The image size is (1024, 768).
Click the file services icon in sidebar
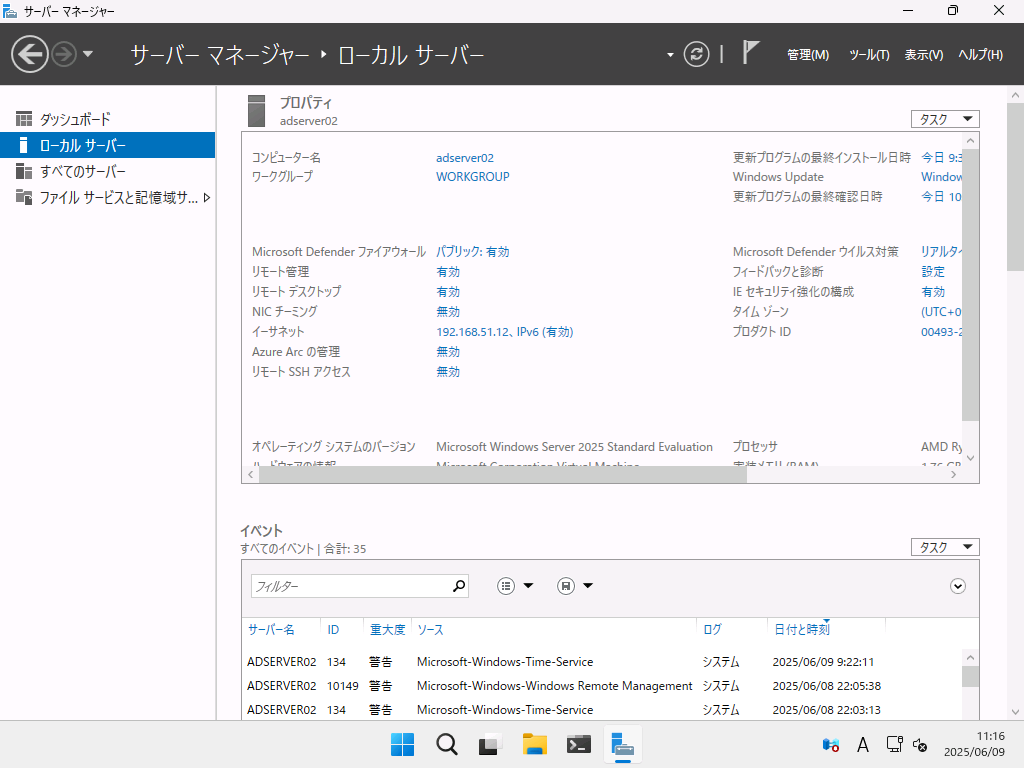[x=24, y=197]
